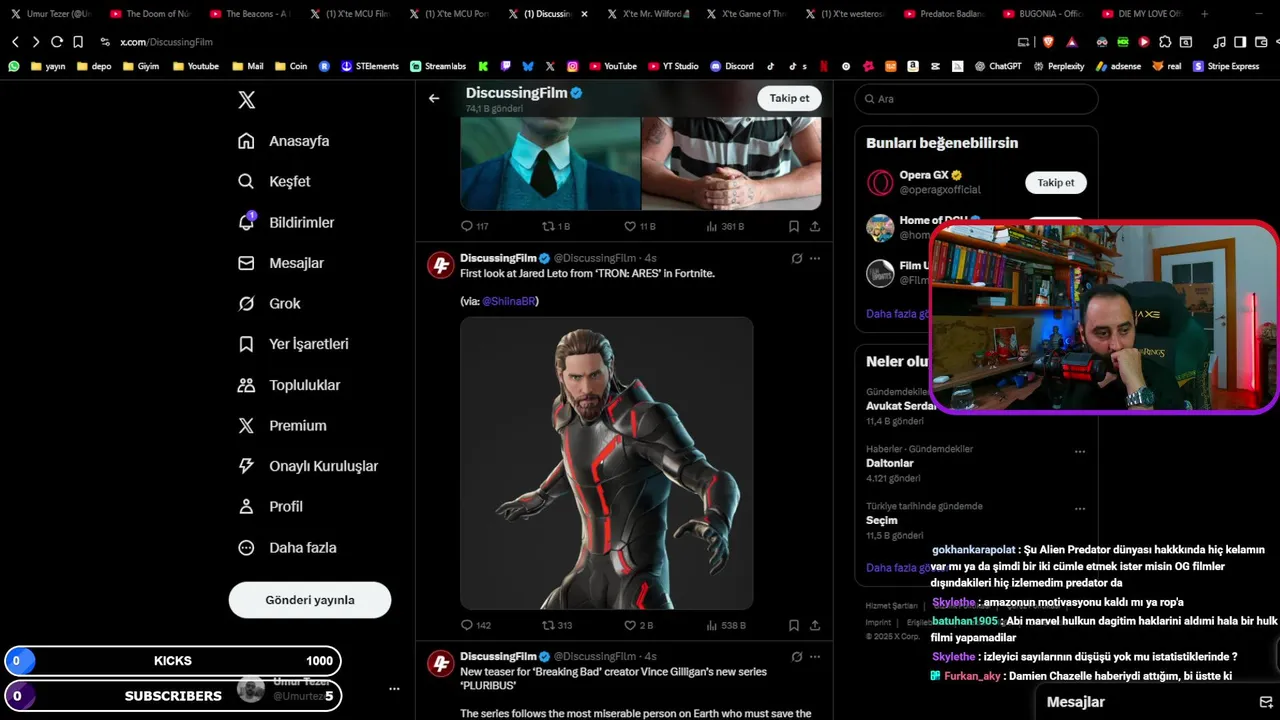The height and width of the screenshot is (720, 1280).
Task: Open the Discord bookmark
Action: click(x=732, y=66)
